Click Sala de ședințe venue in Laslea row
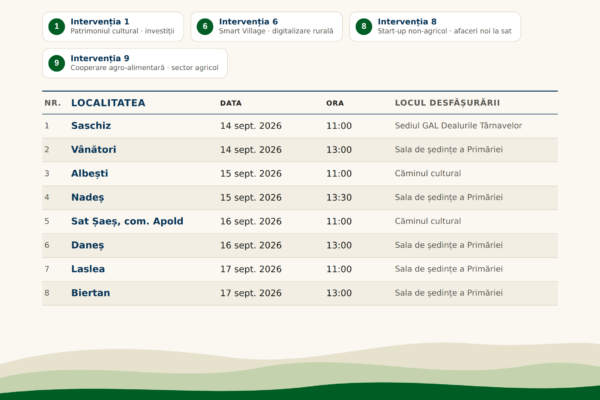Image resolution: width=600 pixels, height=400 pixels. 449,269
